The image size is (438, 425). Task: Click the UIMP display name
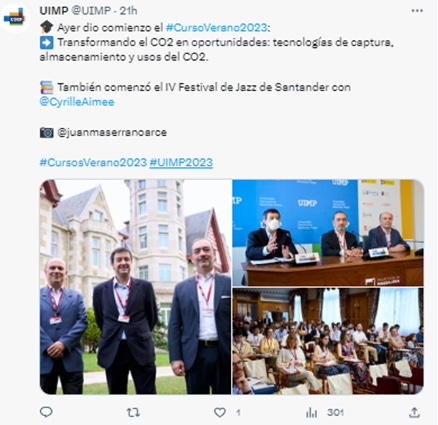[x=54, y=11]
